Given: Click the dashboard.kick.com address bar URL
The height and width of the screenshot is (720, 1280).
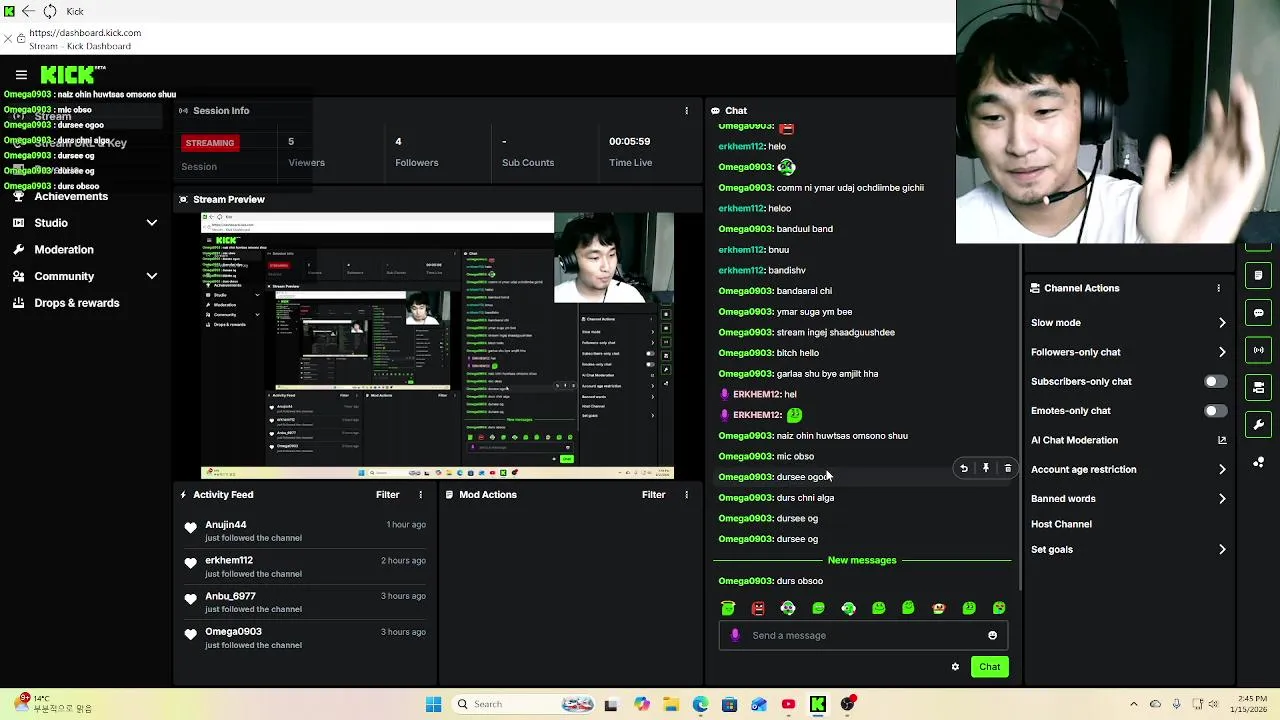Looking at the screenshot, I should [85, 33].
